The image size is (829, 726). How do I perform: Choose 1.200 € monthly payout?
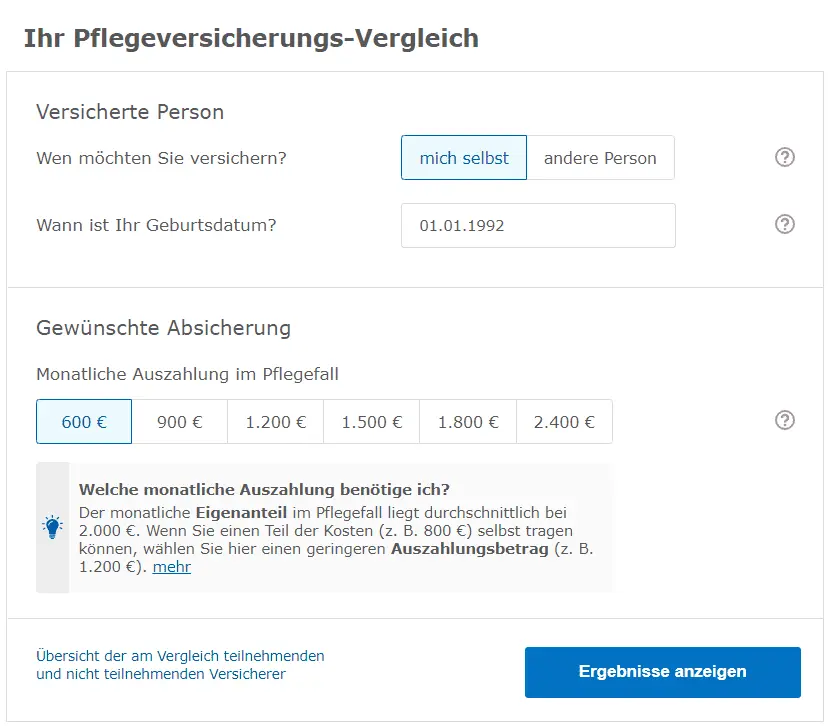275,421
